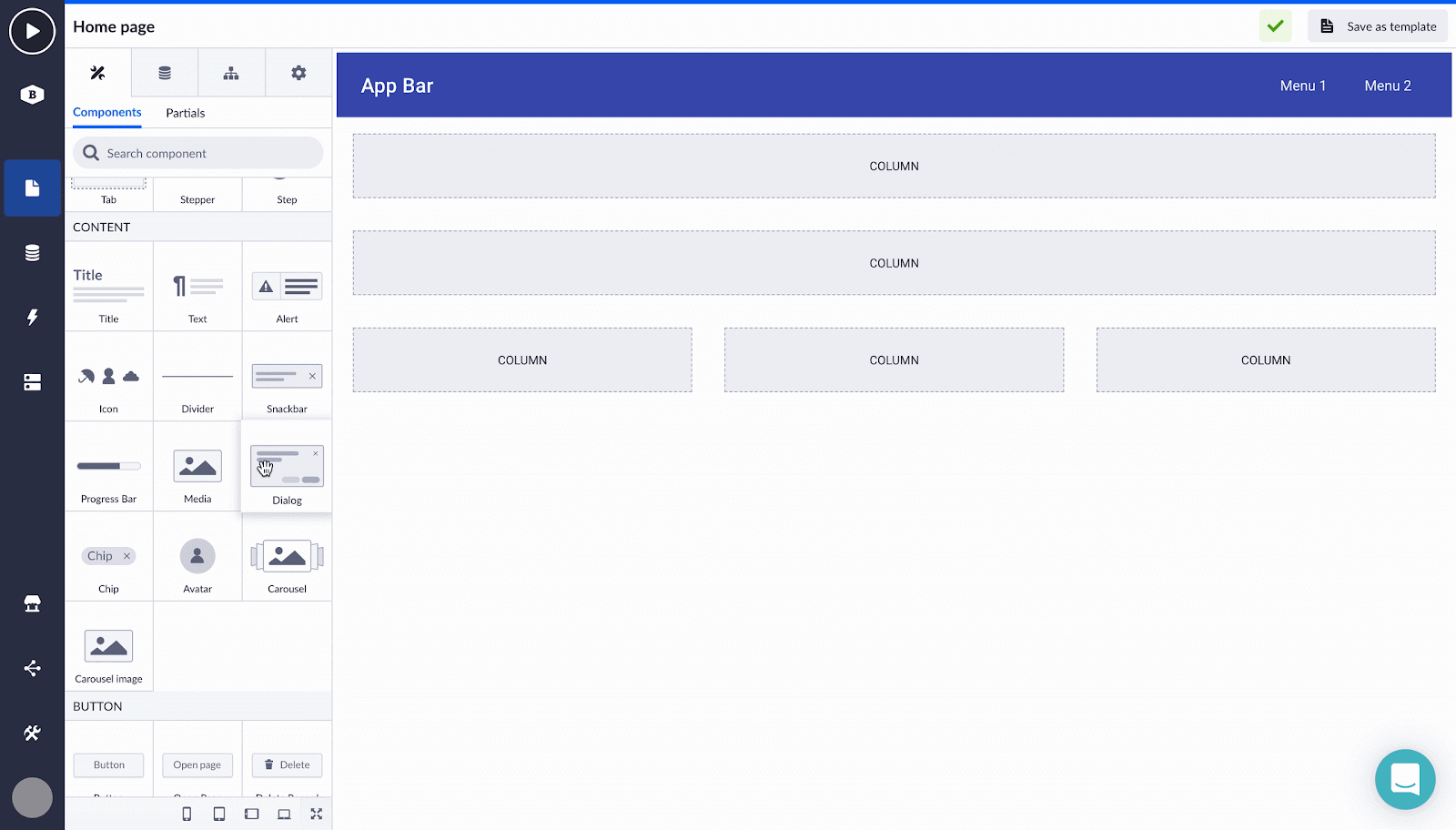Screen dimensions: 1456x830
Task: Select the Media component
Action: tap(197, 467)
